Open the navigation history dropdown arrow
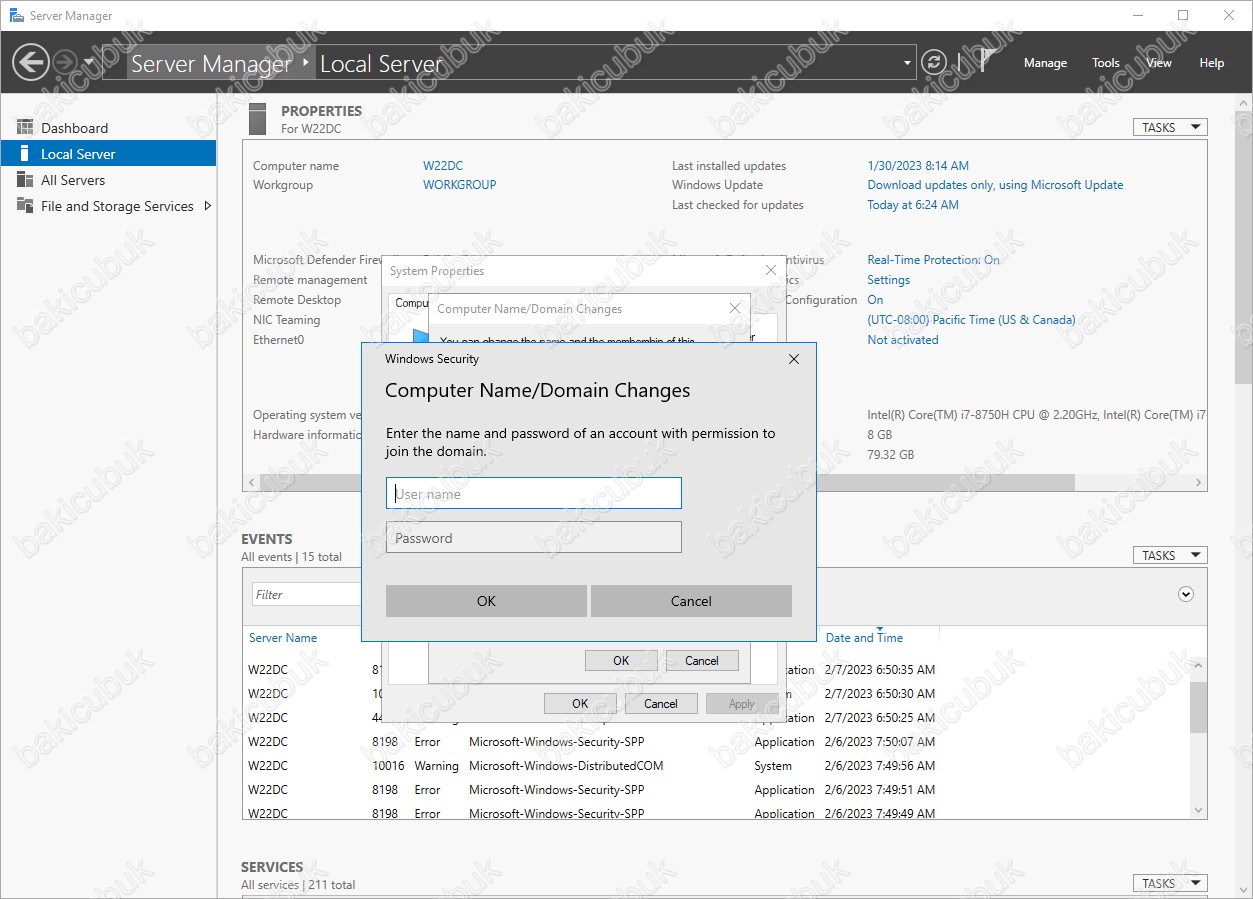 pyautogui.click(x=88, y=62)
